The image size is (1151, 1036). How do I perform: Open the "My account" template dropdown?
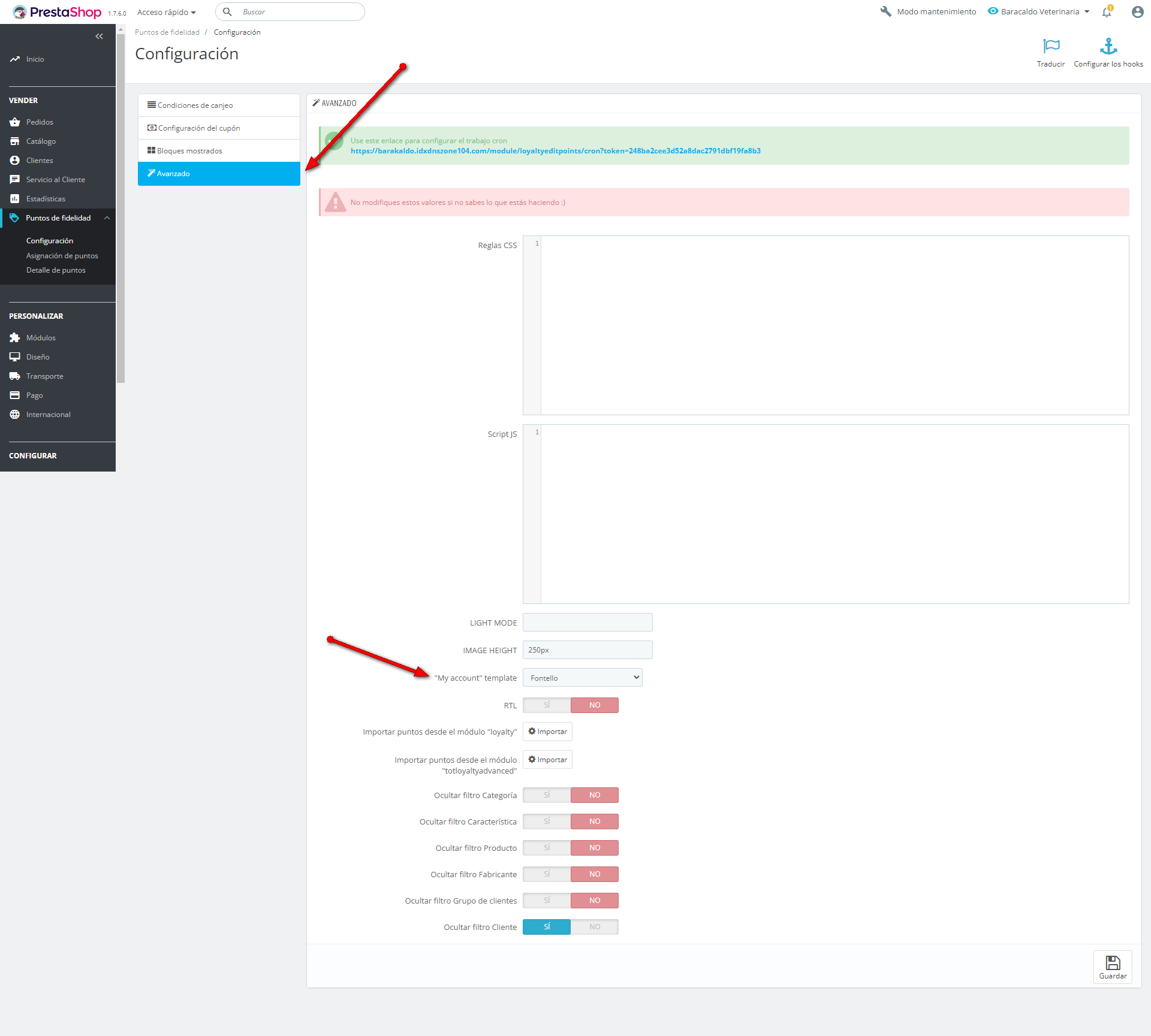(x=582, y=678)
